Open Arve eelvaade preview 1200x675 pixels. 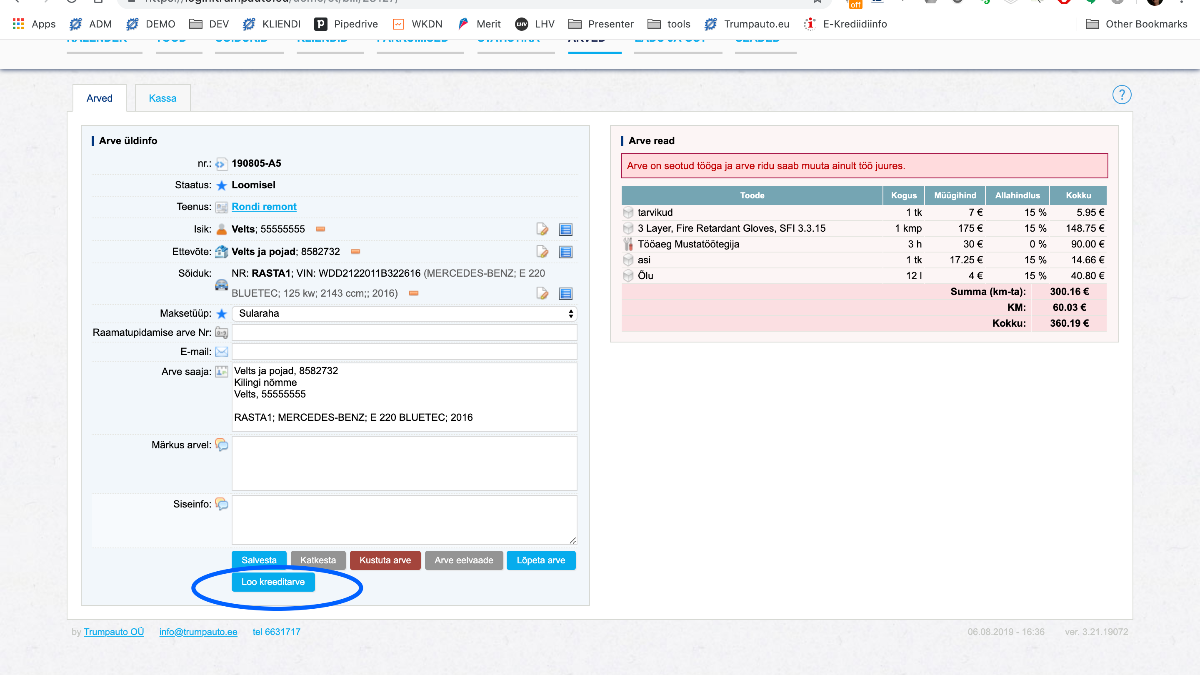coord(463,560)
